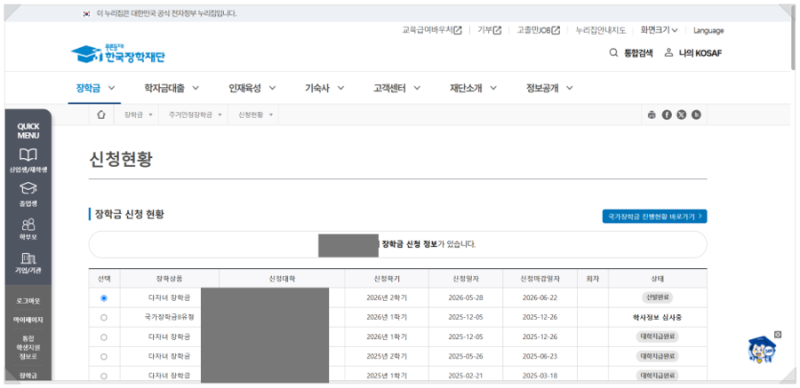The image size is (800, 388).
Task: Open the chatbot mascot character
Action: pos(761,350)
